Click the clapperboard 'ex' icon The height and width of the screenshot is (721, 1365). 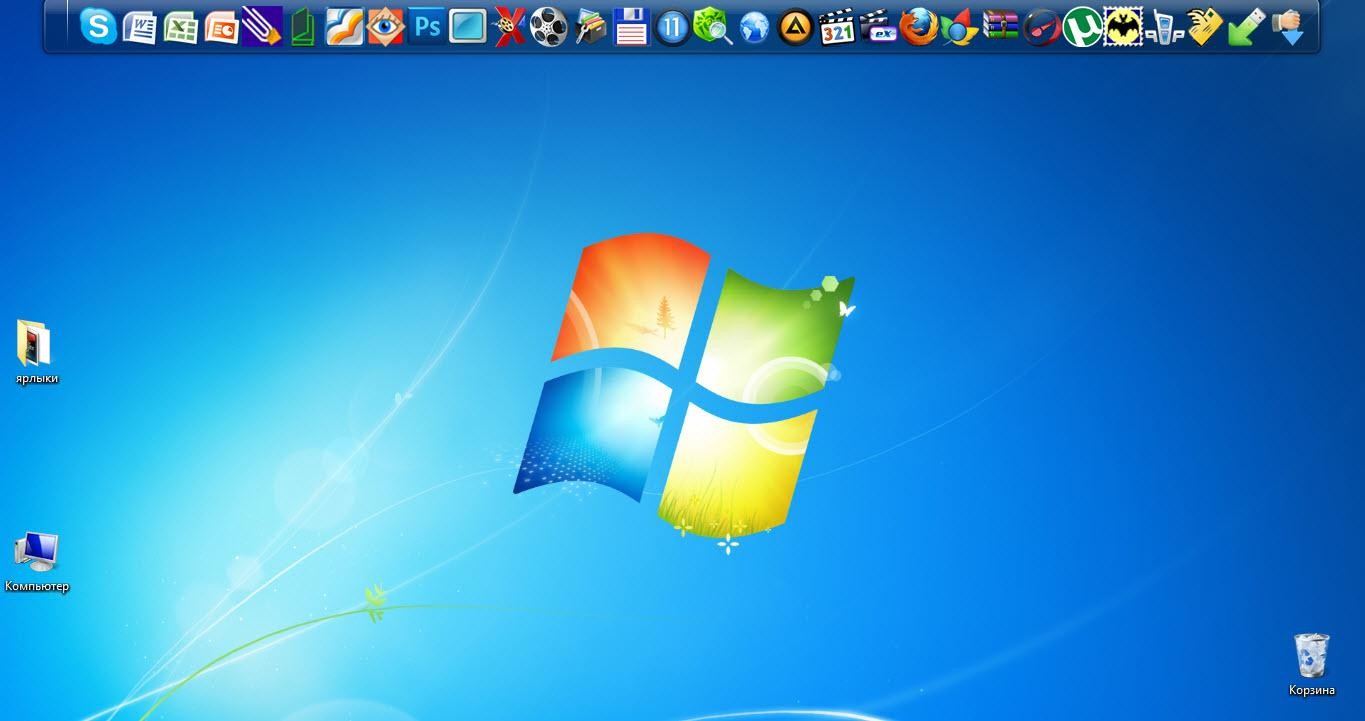(x=878, y=26)
